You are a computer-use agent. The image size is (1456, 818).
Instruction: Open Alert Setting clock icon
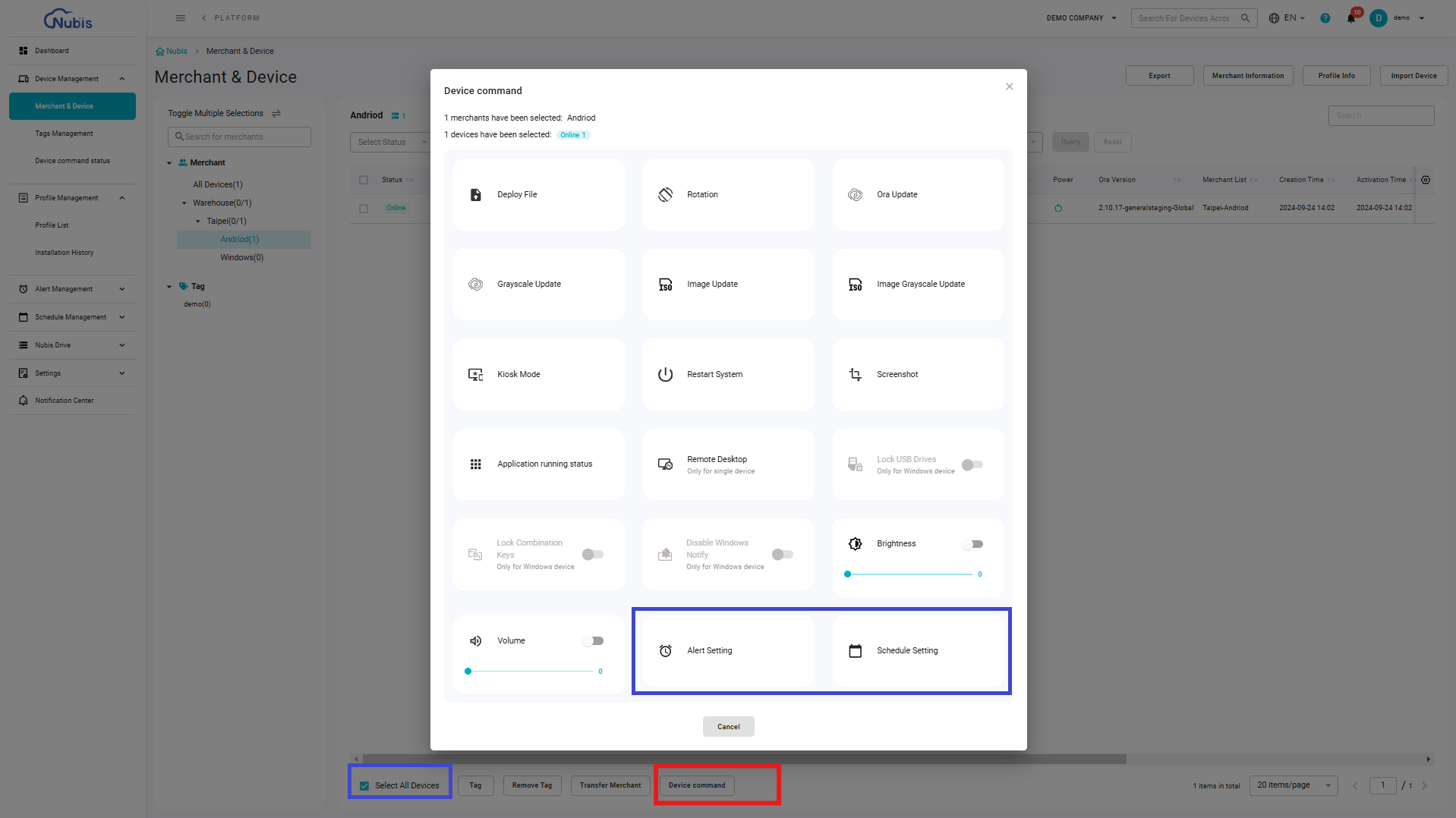pos(665,650)
